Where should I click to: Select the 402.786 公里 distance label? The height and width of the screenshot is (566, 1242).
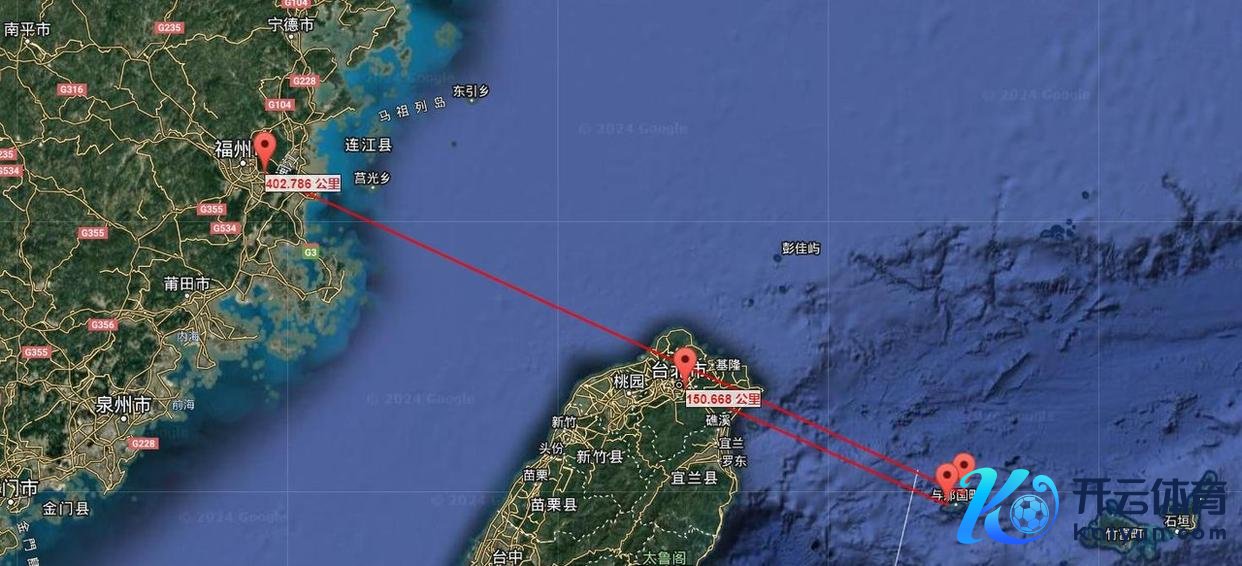click(x=303, y=183)
